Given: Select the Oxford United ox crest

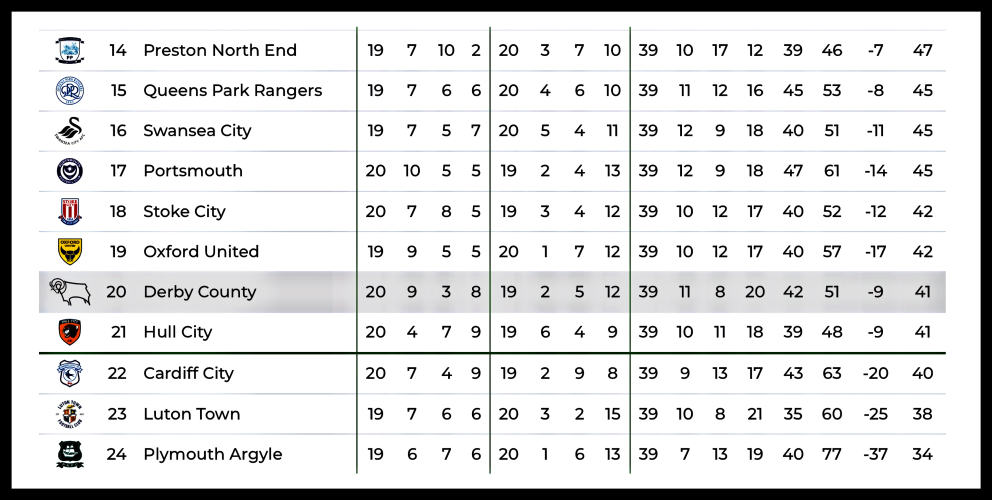Looking at the screenshot, I should click(x=69, y=252).
